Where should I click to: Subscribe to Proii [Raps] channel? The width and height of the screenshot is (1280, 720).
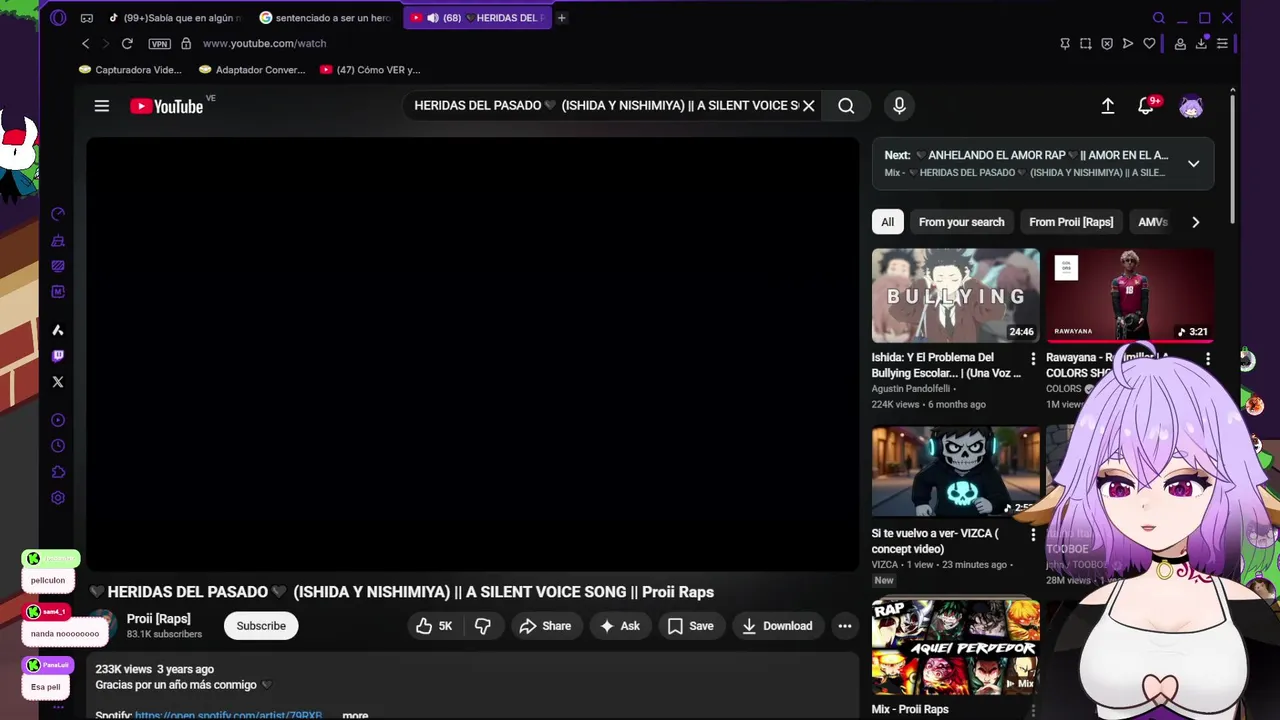tap(261, 626)
